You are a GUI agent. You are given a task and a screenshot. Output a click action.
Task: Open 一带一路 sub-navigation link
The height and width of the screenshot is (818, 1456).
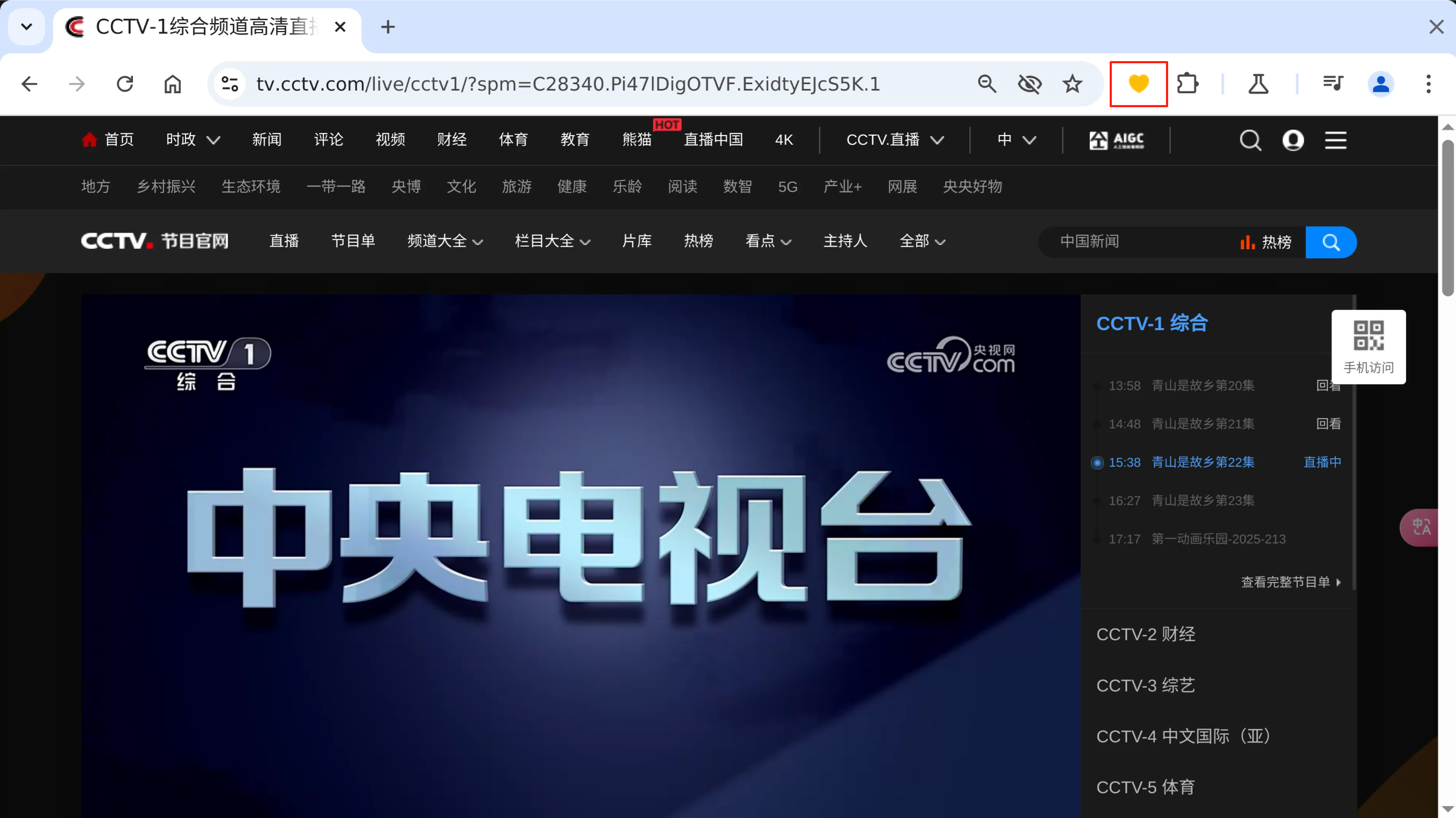point(336,187)
